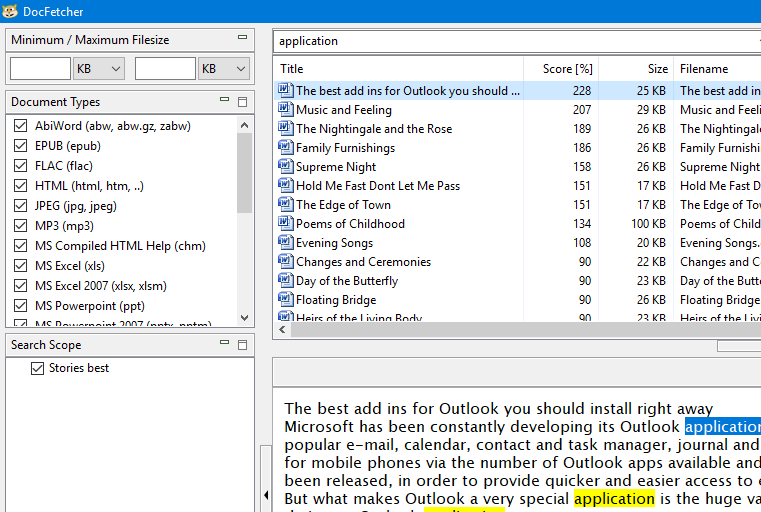Select 'Evening Songs' result row
The image size is (761, 512).
click(x=517, y=243)
